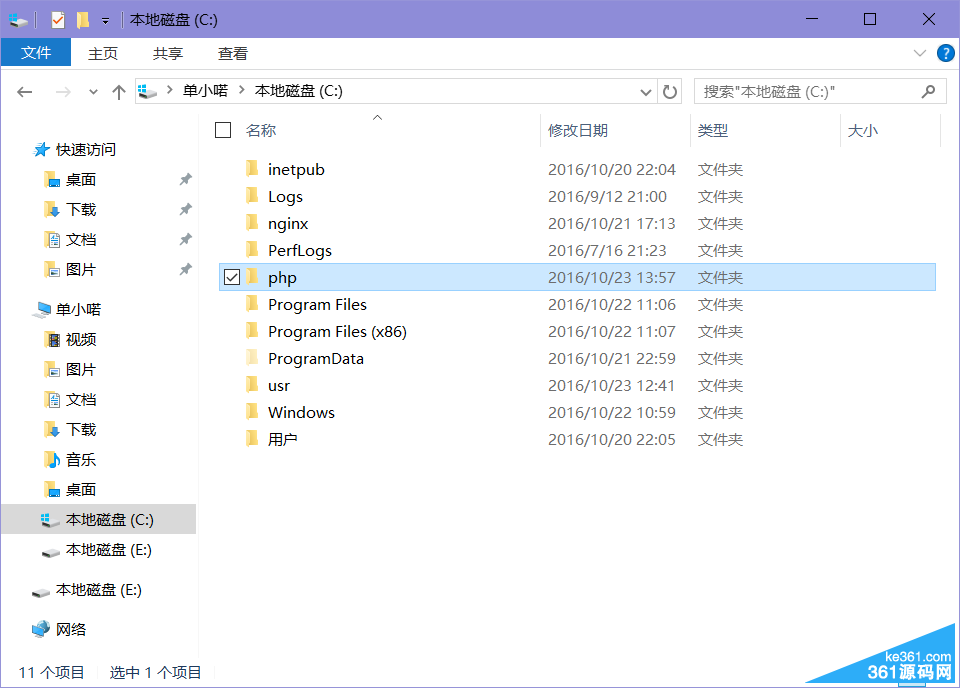Select the Program Files (x86) folder icon

coord(252,331)
